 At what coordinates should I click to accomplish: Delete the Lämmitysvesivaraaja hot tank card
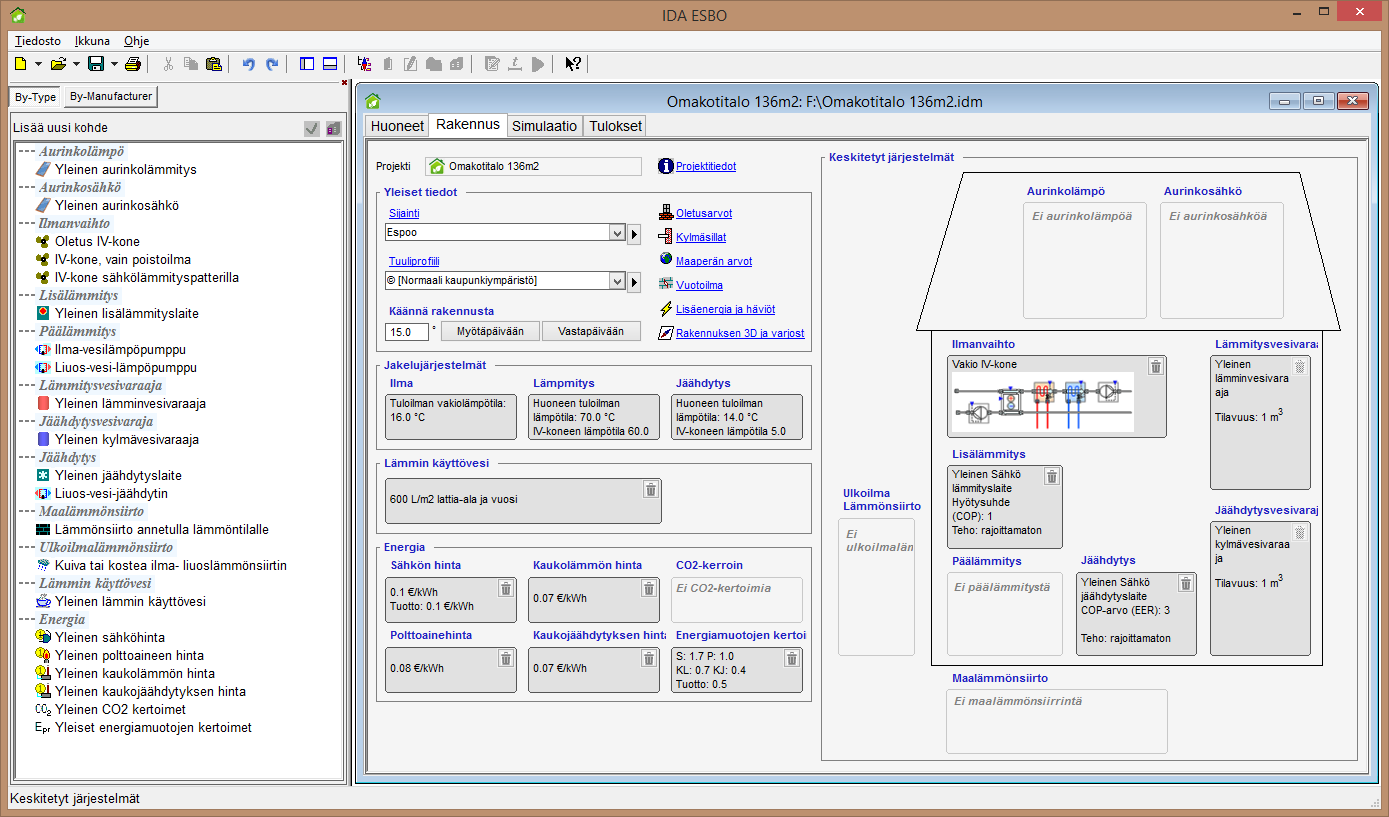click(1299, 367)
